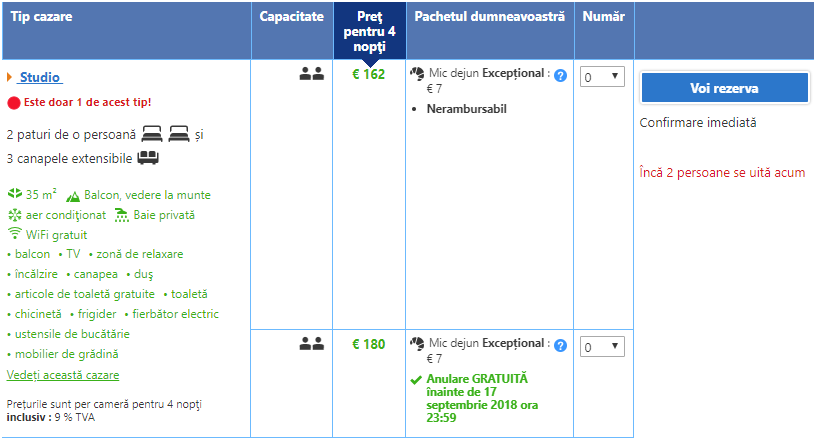Click the help icon beside second breakfast offer
The width and height of the screenshot is (814, 438).
coord(560,346)
